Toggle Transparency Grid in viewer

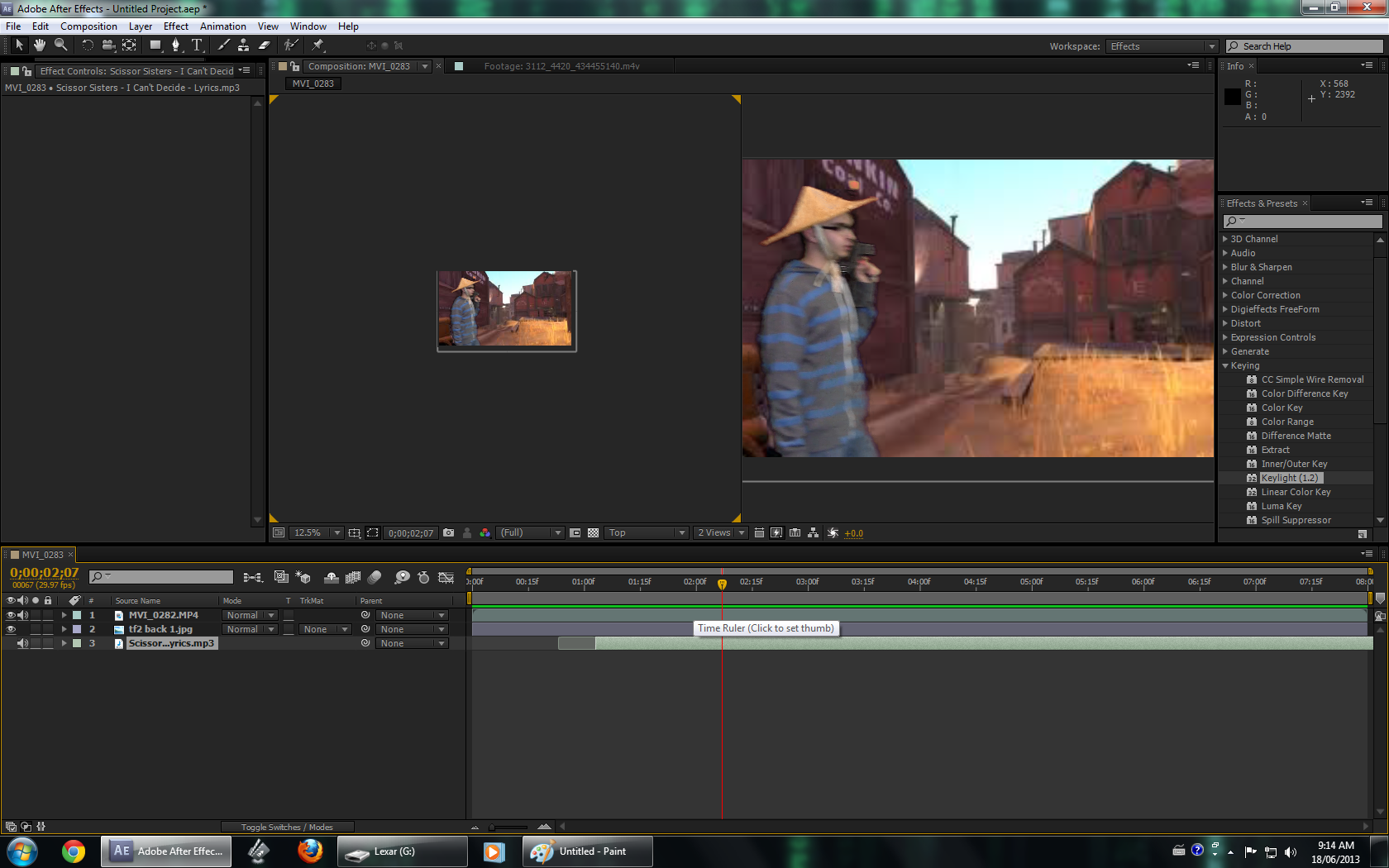[x=593, y=533]
